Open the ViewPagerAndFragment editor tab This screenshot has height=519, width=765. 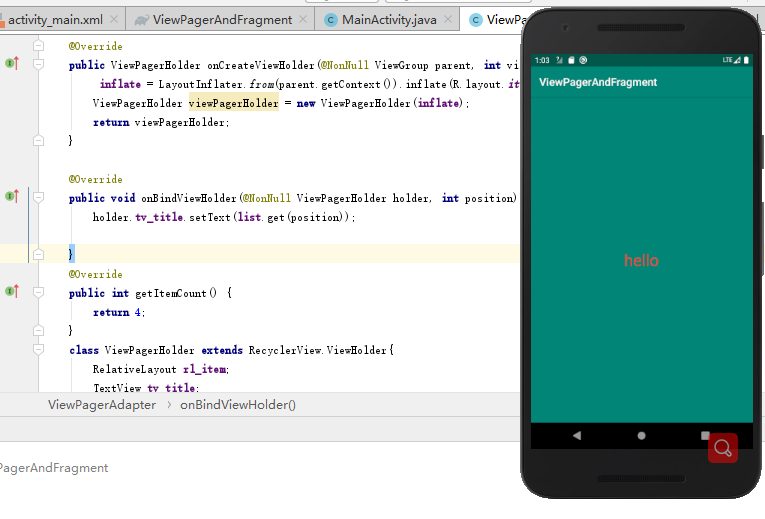click(222, 20)
